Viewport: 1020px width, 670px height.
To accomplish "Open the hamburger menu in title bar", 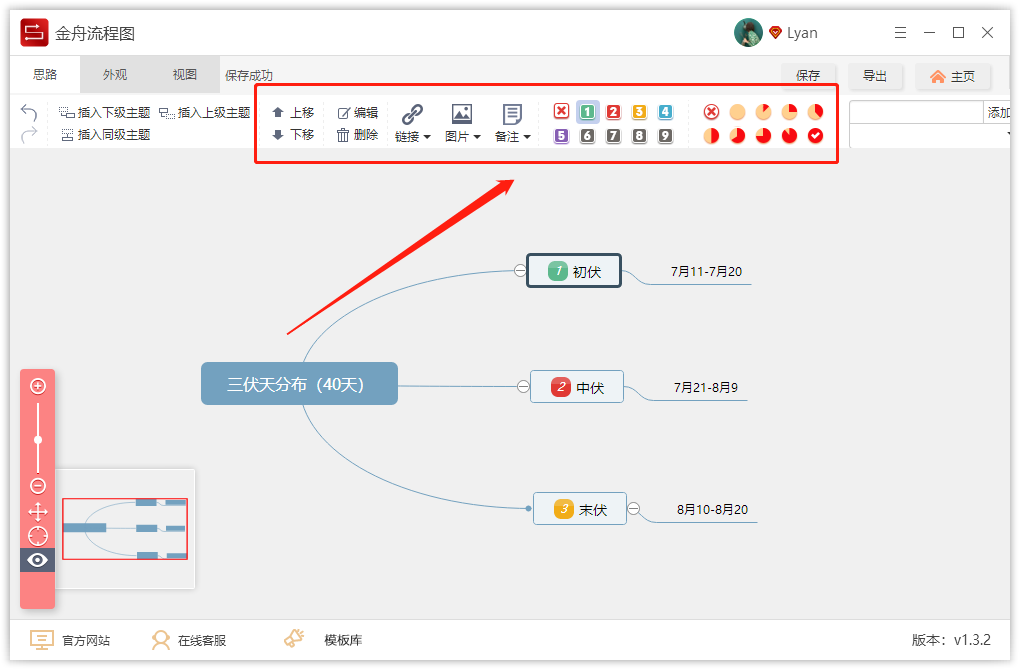I will [900, 33].
